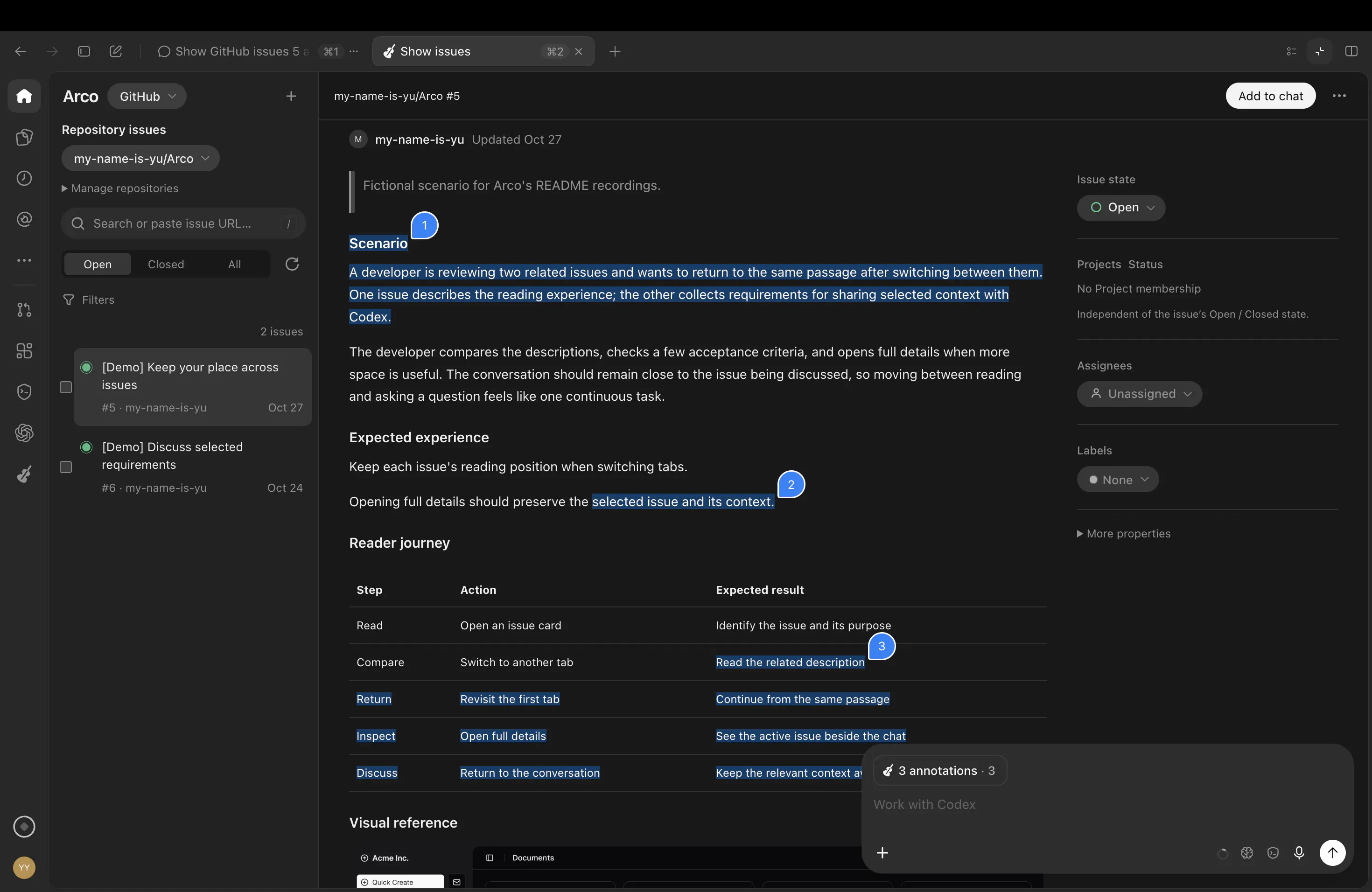Open the apps grid icon in left rail
The height and width of the screenshot is (892, 1372).
click(x=24, y=351)
